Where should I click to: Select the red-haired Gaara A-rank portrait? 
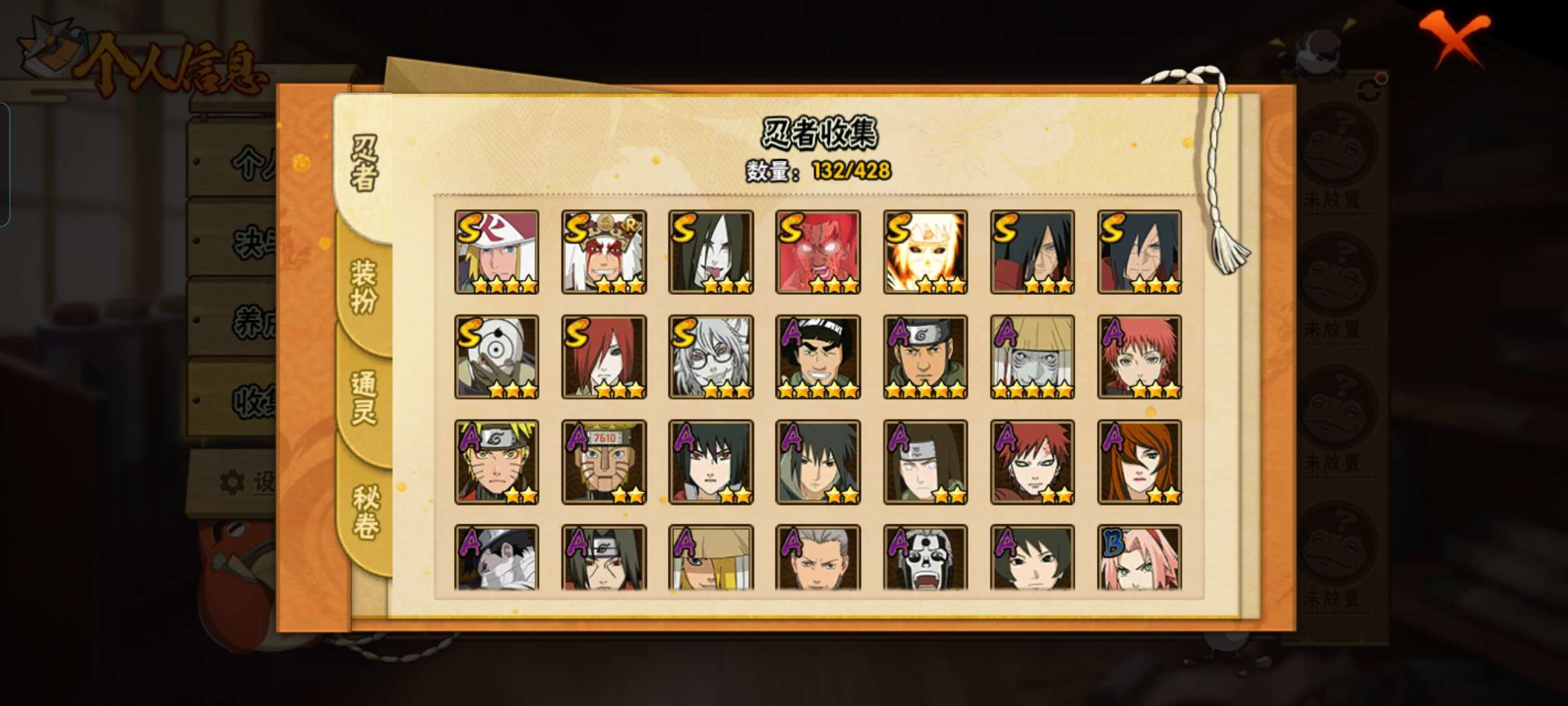click(x=1032, y=462)
